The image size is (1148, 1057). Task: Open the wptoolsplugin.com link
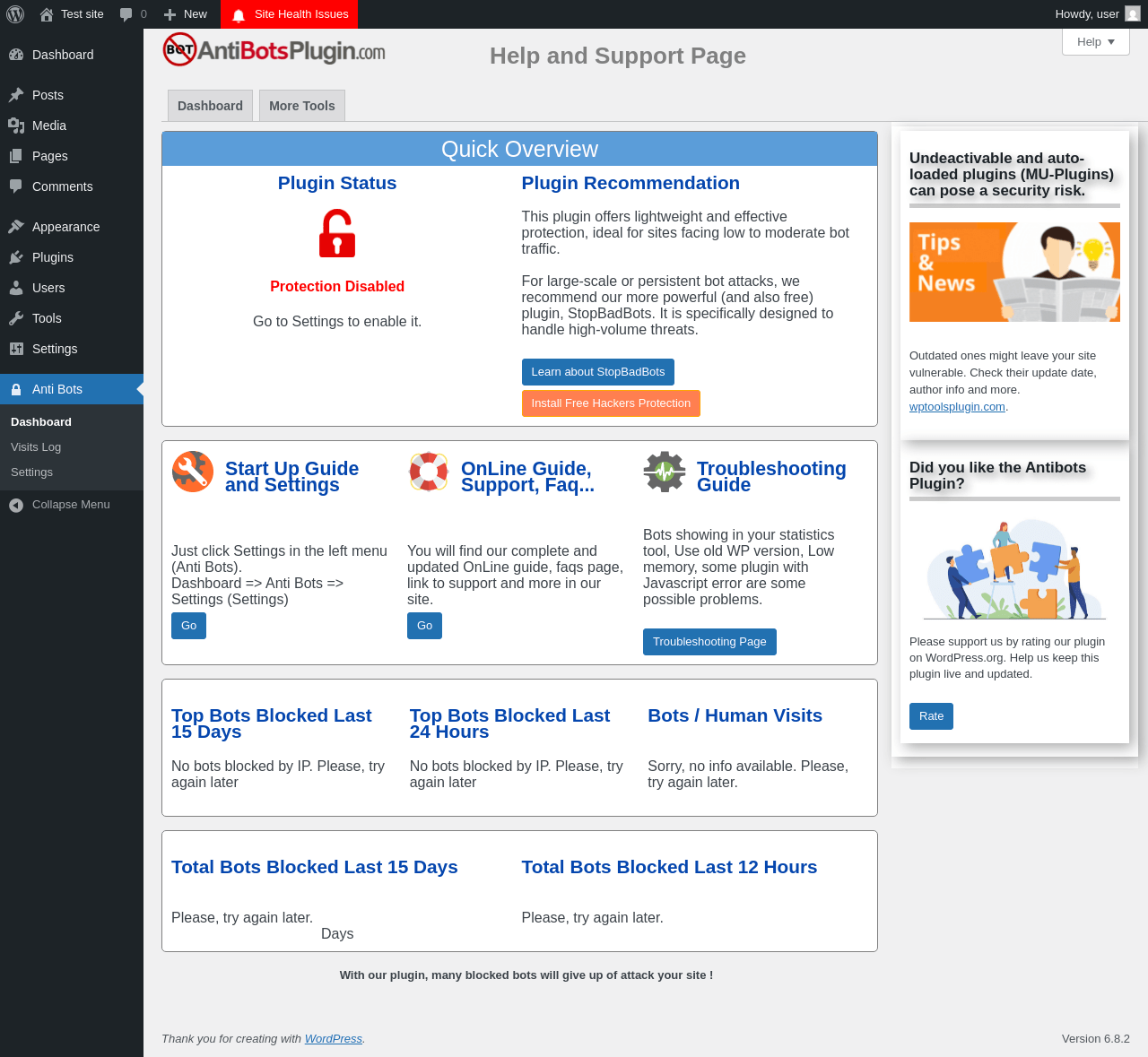click(x=957, y=407)
